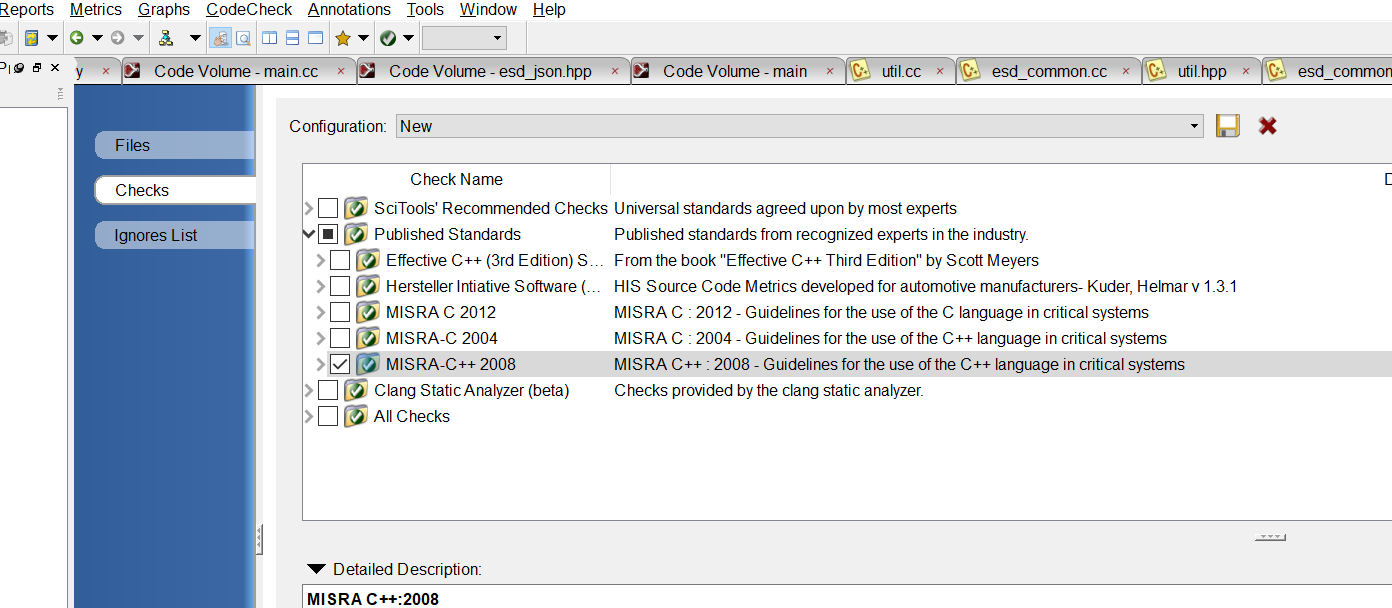Check the SciTools' Recommended Checks checkbox
Image resolution: width=1392 pixels, height=608 pixels.
pos(328,208)
